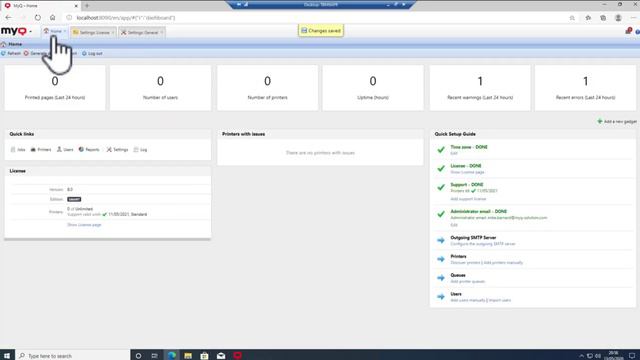This screenshot has height=360, width=640.
Task: Open Microsoft Edge from taskbar
Action: point(172,356)
